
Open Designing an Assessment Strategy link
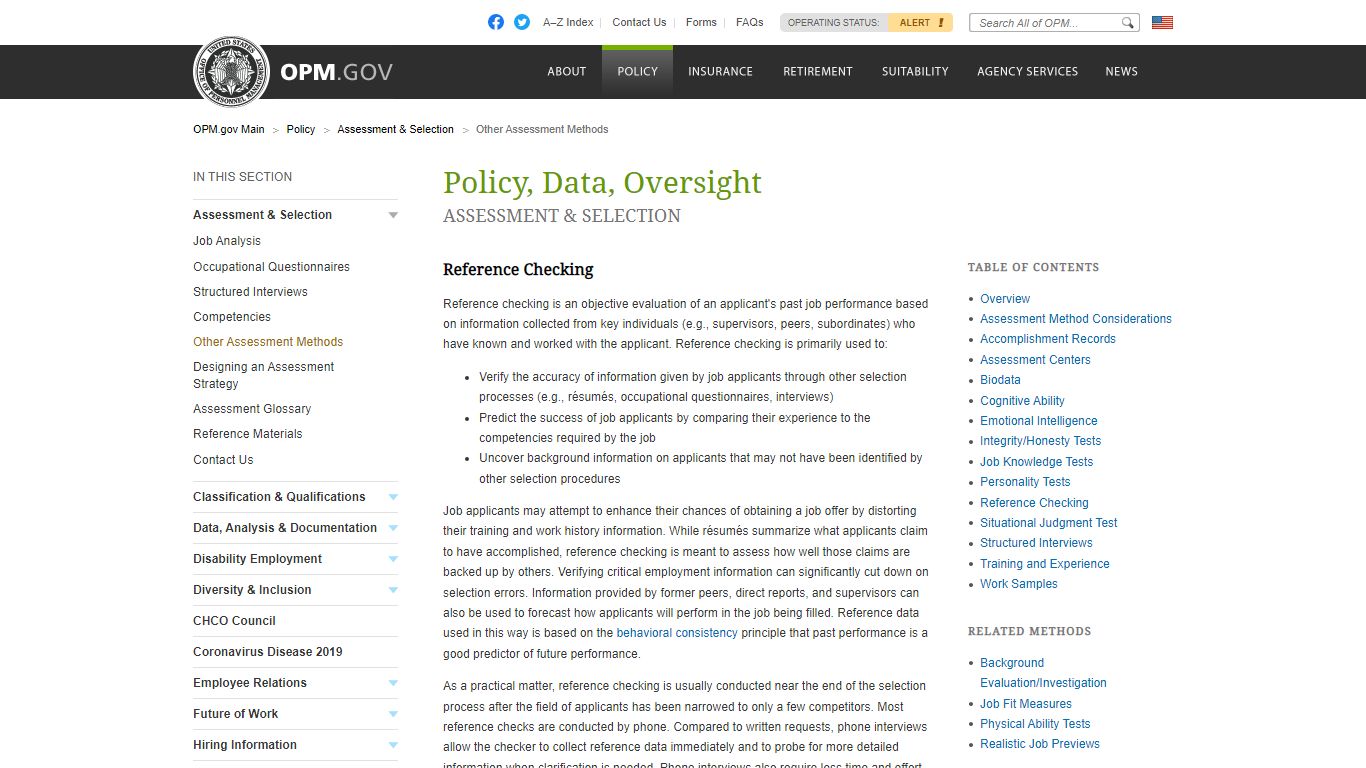(x=263, y=375)
